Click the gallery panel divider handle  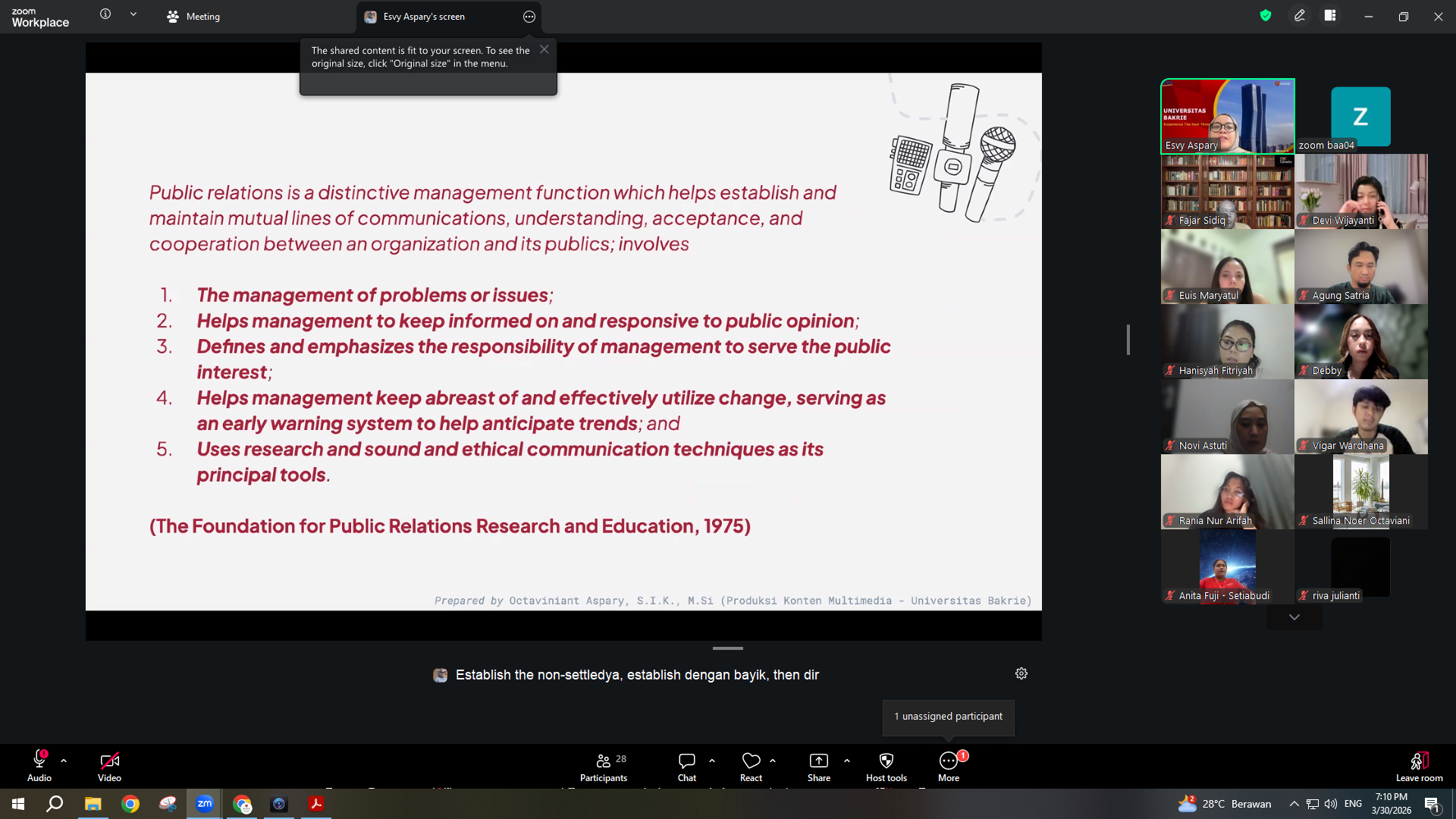[1128, 340]
